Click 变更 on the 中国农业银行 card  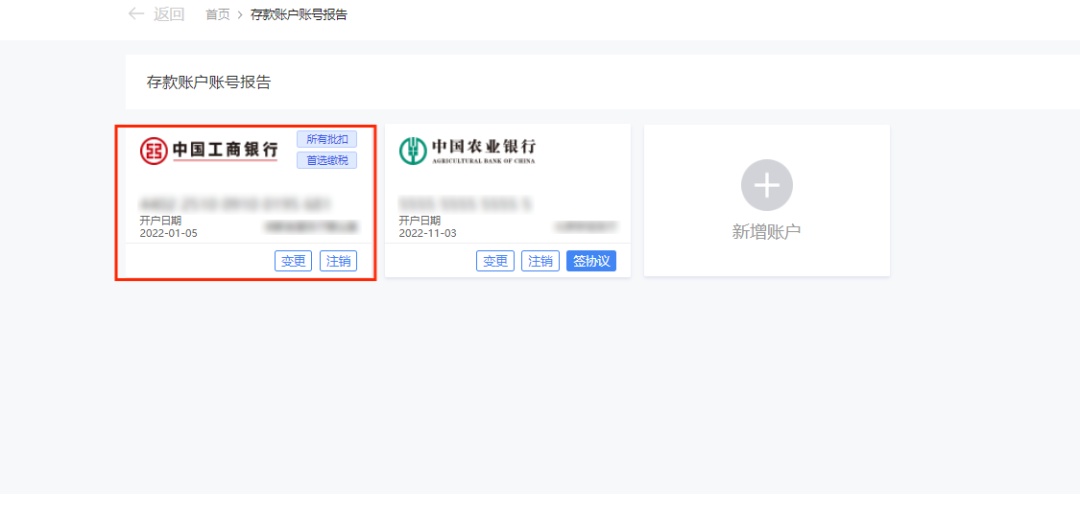pyautogui.click(x=495, y=261)
